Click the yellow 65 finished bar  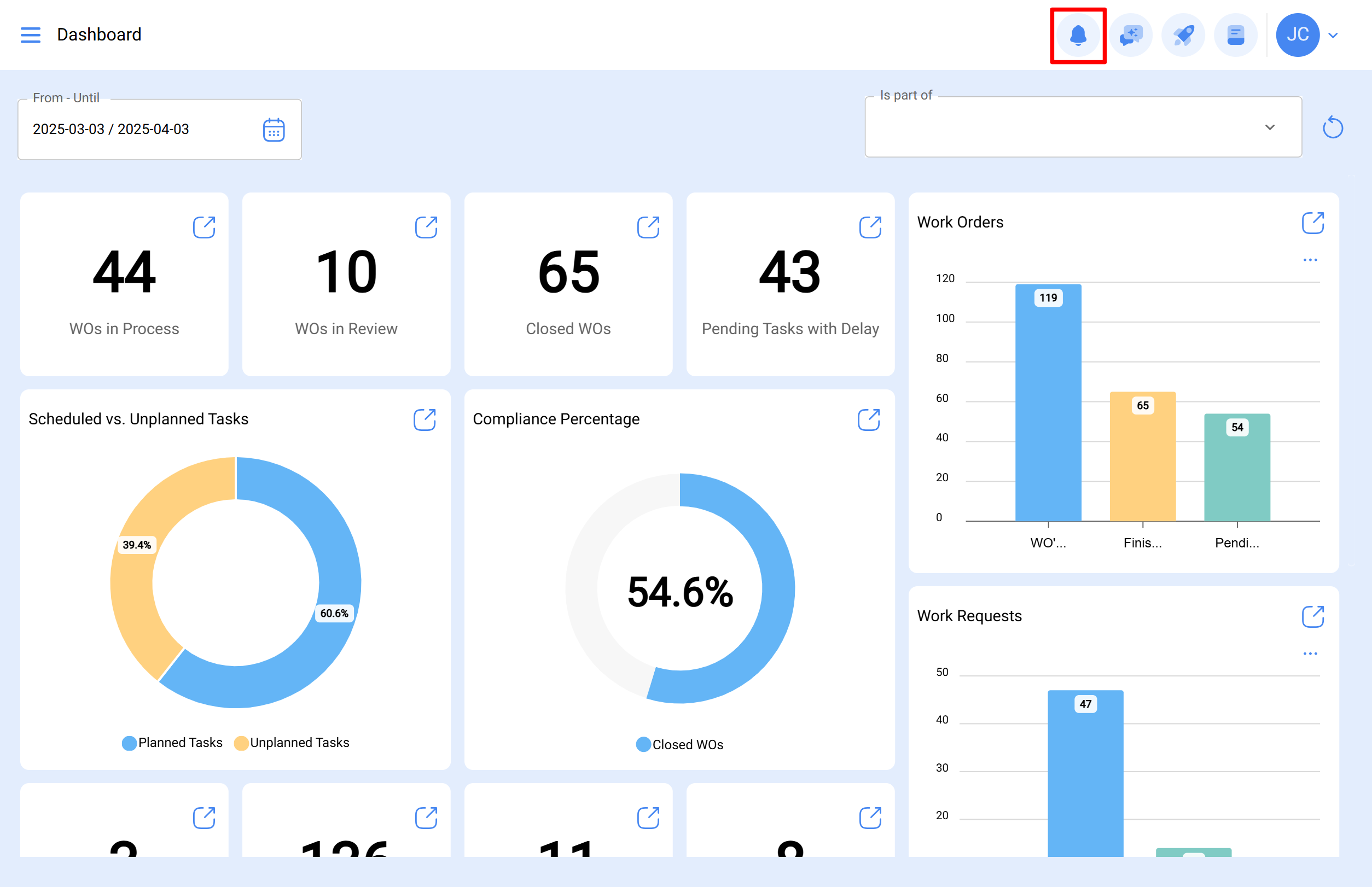[1143, 457]
